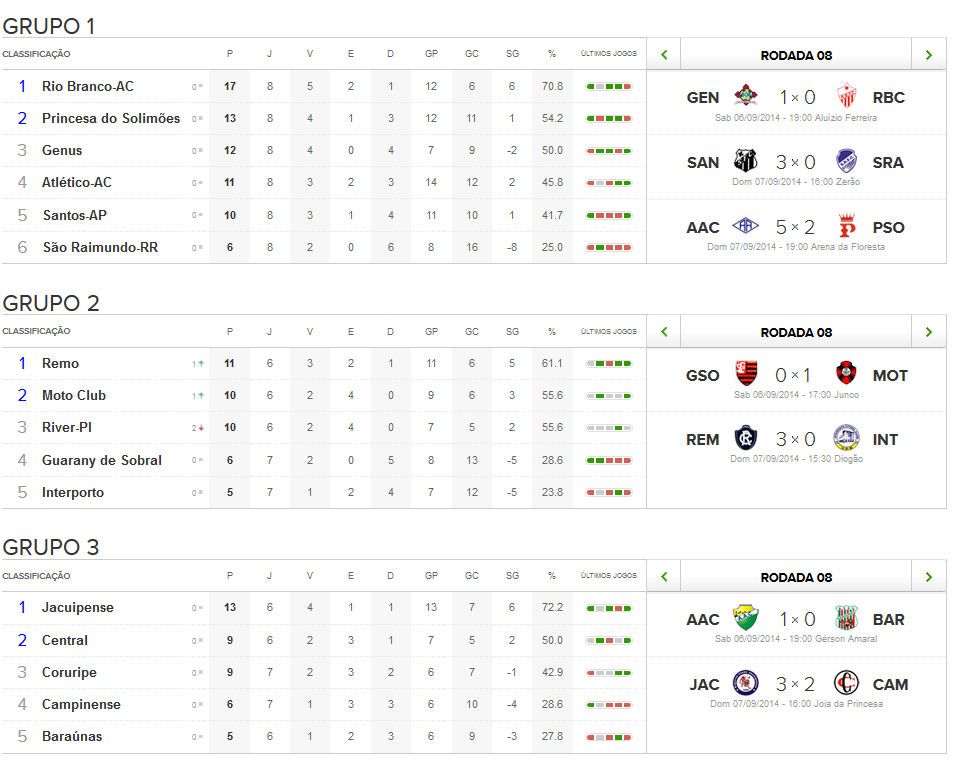953x766 pixels.
Task: Click the Santos-AP crest beside SAN
Action: tap(747, 162)
